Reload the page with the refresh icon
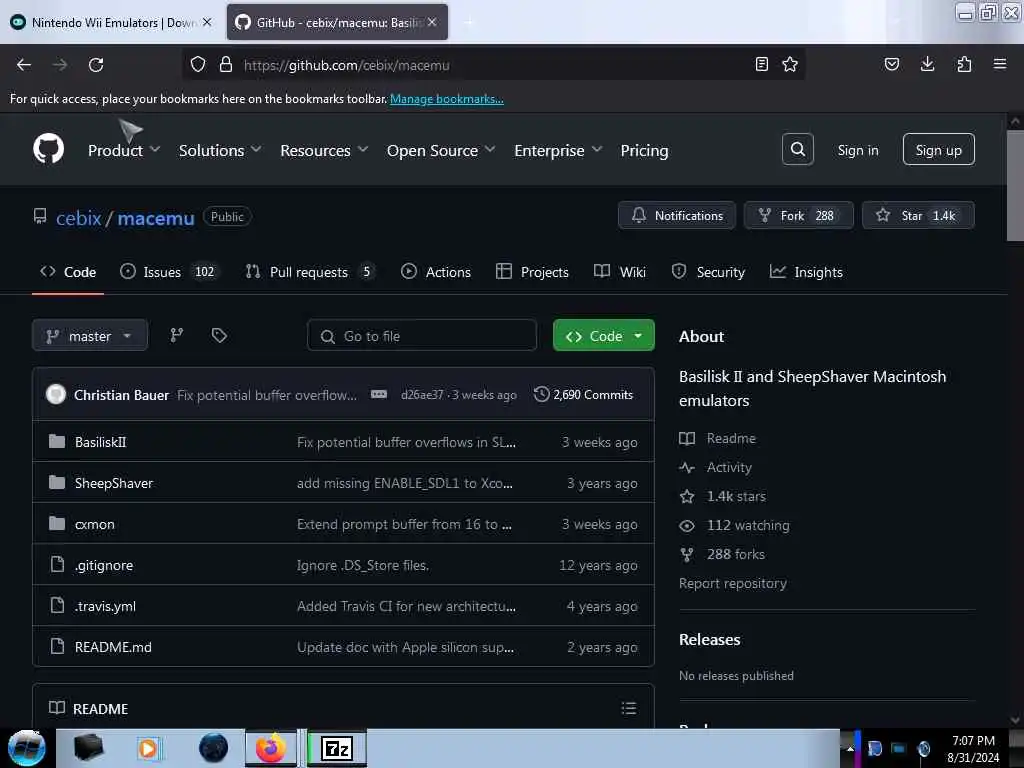Image resolution: width=1024 pixels, height=768 pixels. [x=96, y=65]
